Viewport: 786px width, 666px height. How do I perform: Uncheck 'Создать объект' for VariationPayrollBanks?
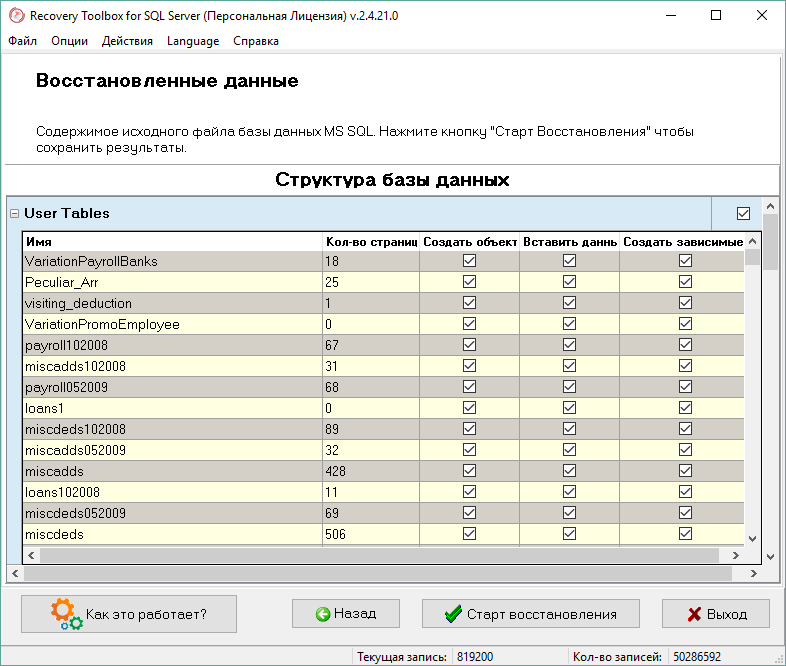click(469, 261)
